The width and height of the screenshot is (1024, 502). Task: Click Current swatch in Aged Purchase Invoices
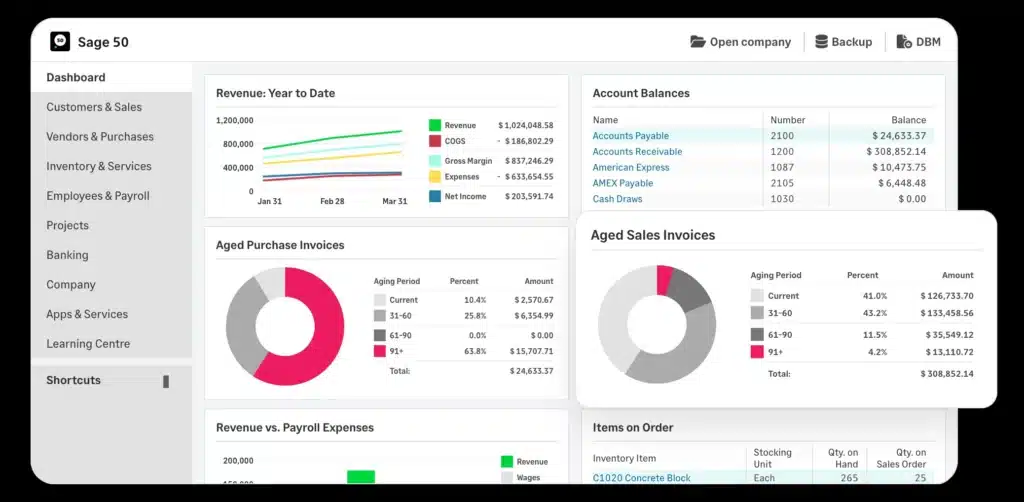(x=379, y=300)
